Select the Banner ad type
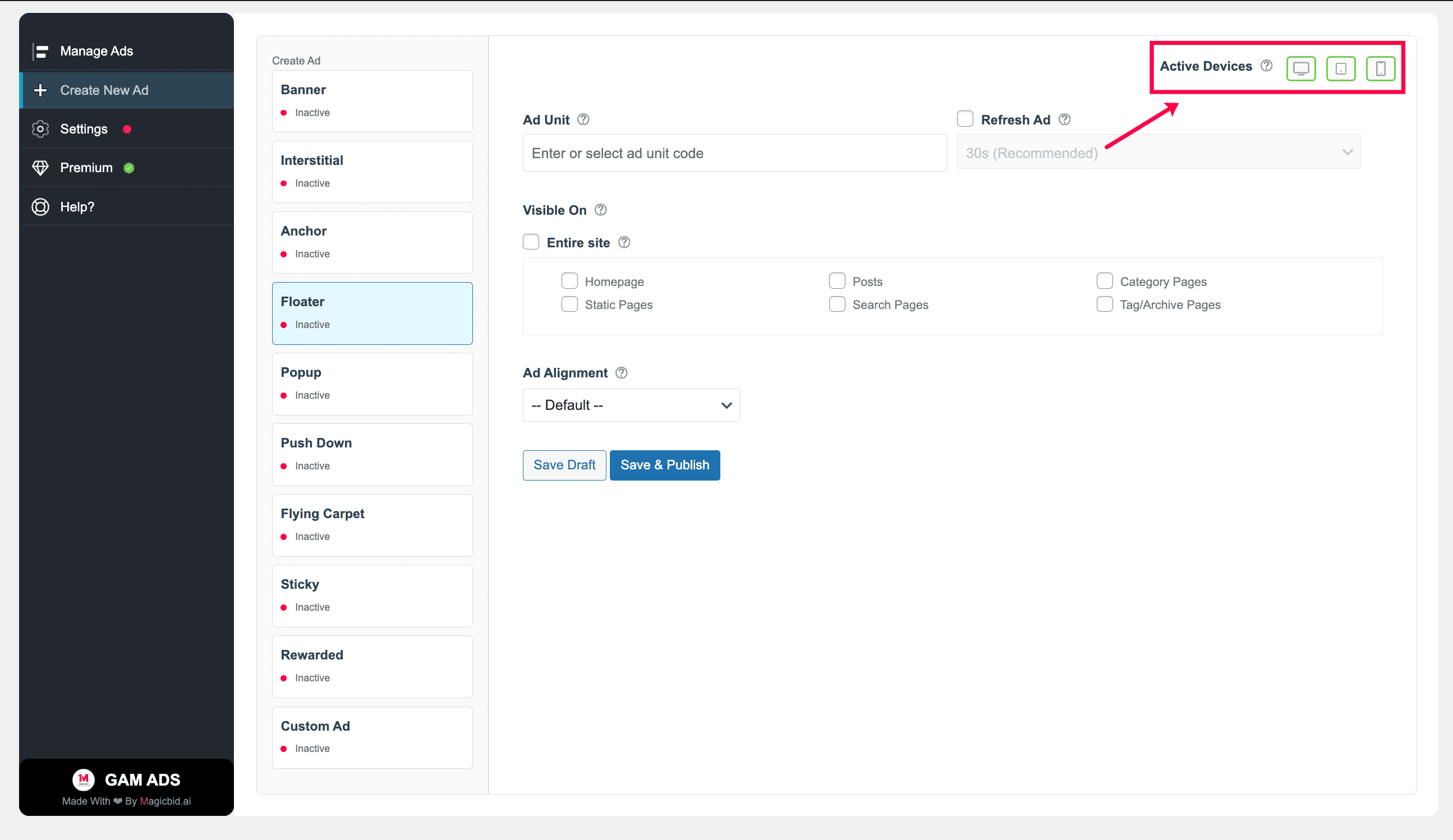The height and width of the screenshot is (840, 1453). click(x=372, y=101)
